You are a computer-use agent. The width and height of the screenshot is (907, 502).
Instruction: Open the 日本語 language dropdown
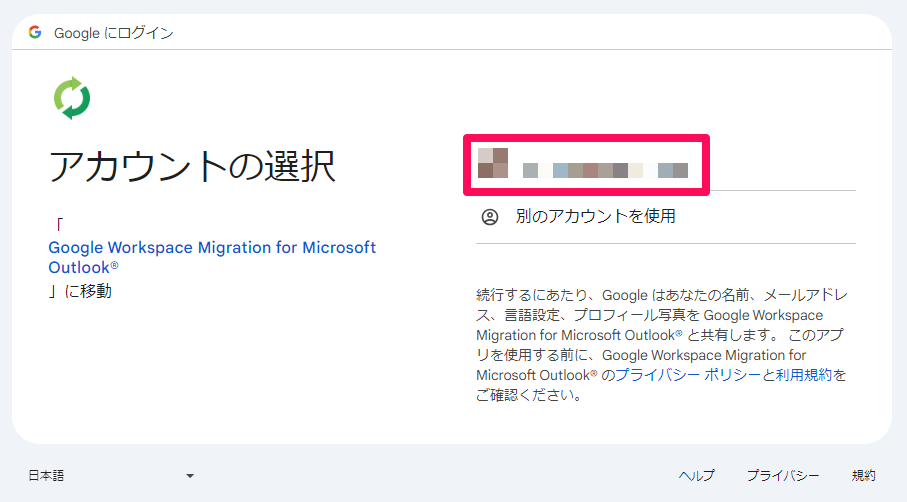(x=111, y=476)
